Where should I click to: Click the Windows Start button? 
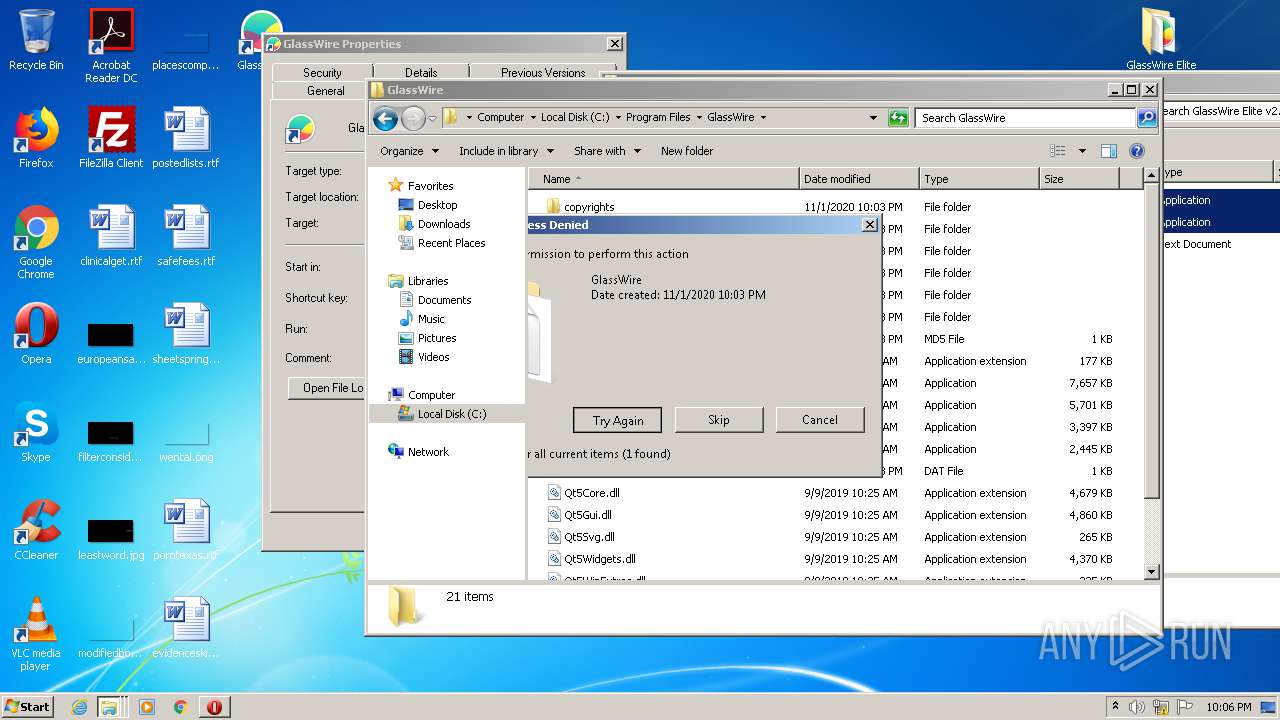[28, 707]
